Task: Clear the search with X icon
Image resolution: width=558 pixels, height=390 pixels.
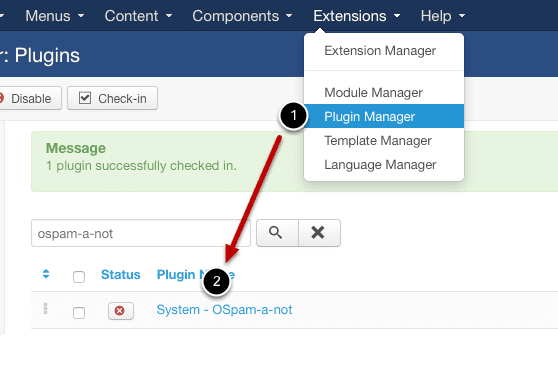Action: [x=319, y=233]
